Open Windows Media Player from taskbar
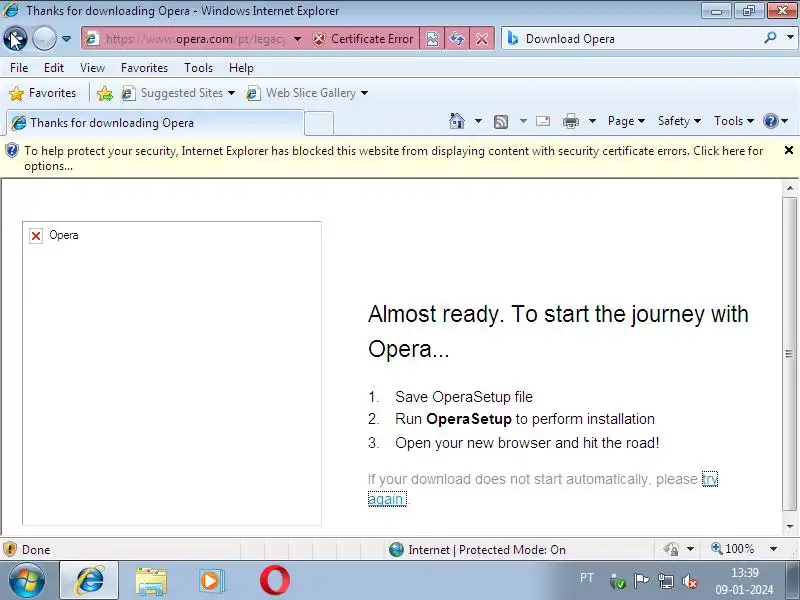Screen dimensions: 800x600 tap(211, 581)
